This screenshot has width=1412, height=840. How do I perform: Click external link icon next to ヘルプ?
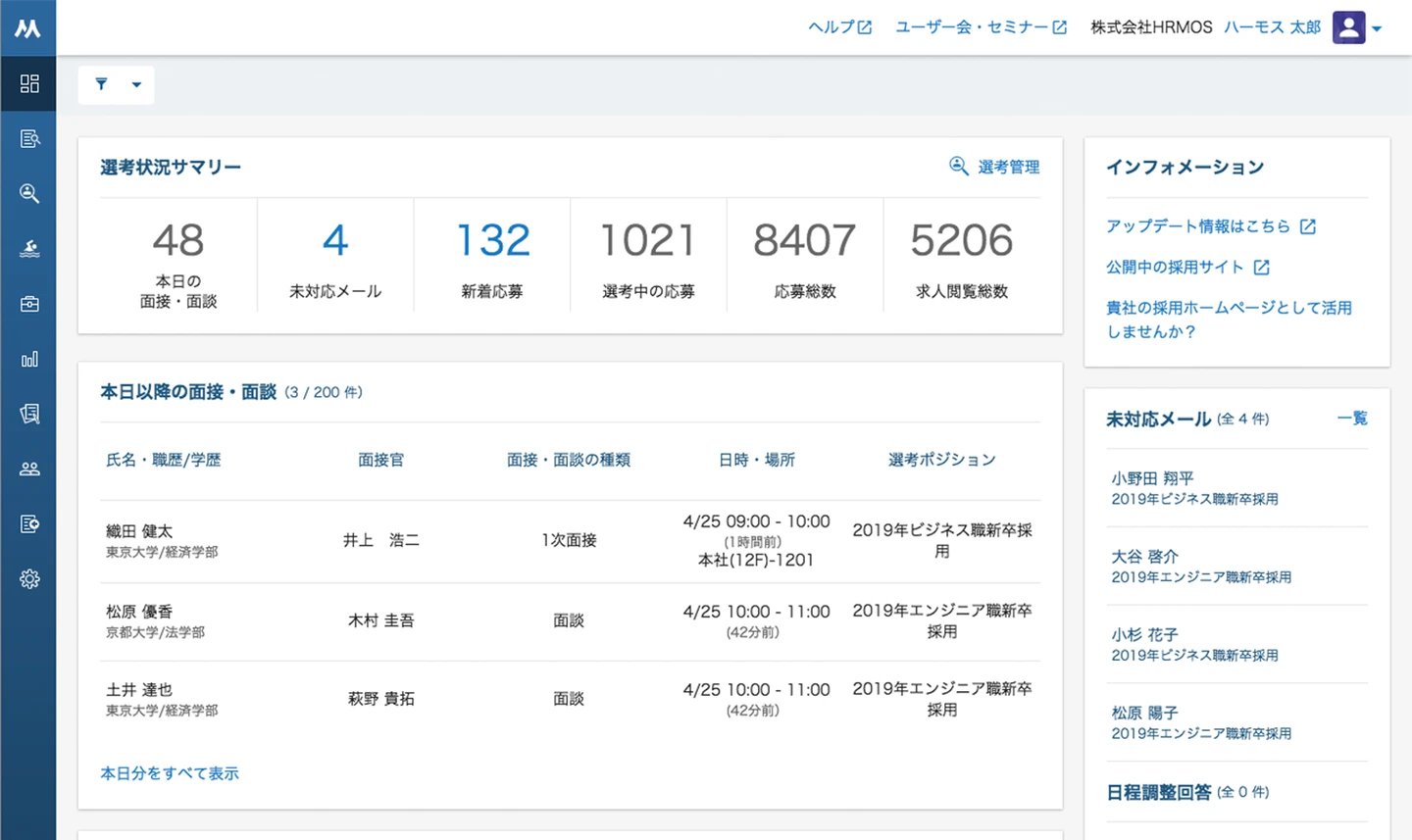click(x=864, y=27)
